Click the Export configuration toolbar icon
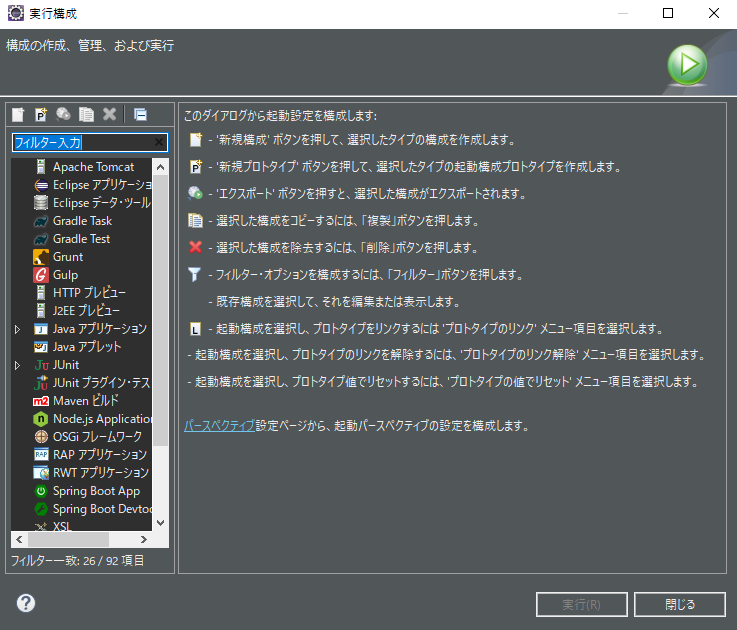The width and height of the screenshot is (737, 630). (63, 114)
